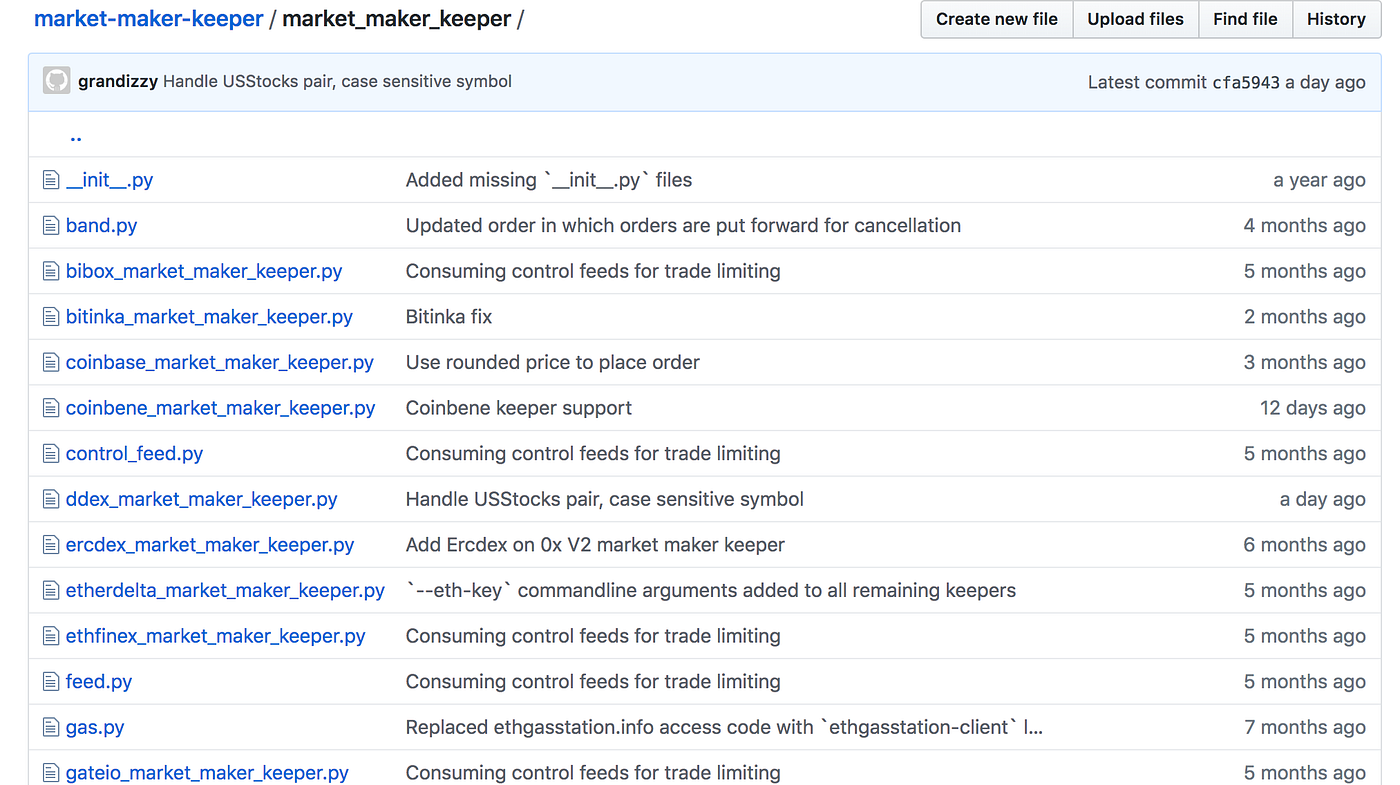The width and height of the screenshot is (1400, 785).
Task: Click file icon beside control_feed.py
Action: coord(51,454)
